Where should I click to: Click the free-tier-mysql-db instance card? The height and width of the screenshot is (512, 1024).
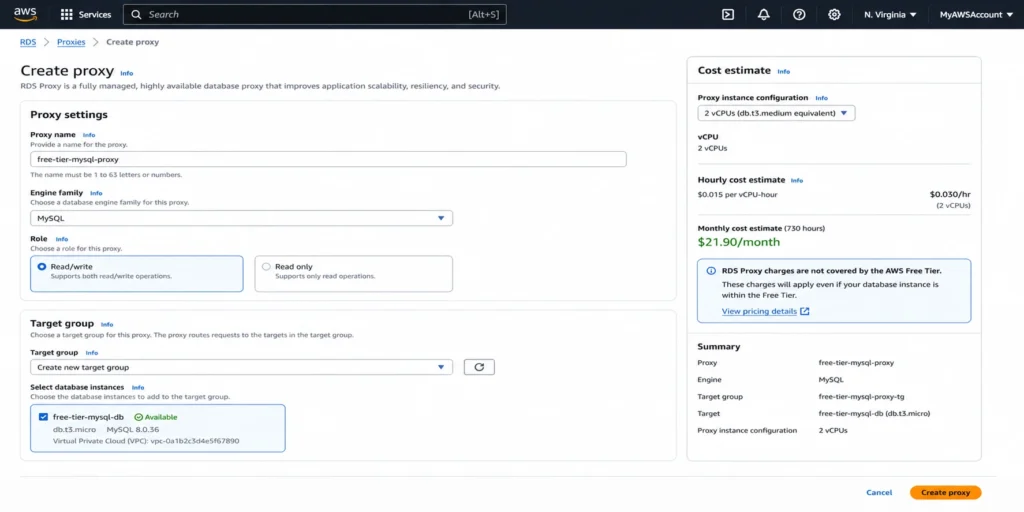[x=157, y=428]
